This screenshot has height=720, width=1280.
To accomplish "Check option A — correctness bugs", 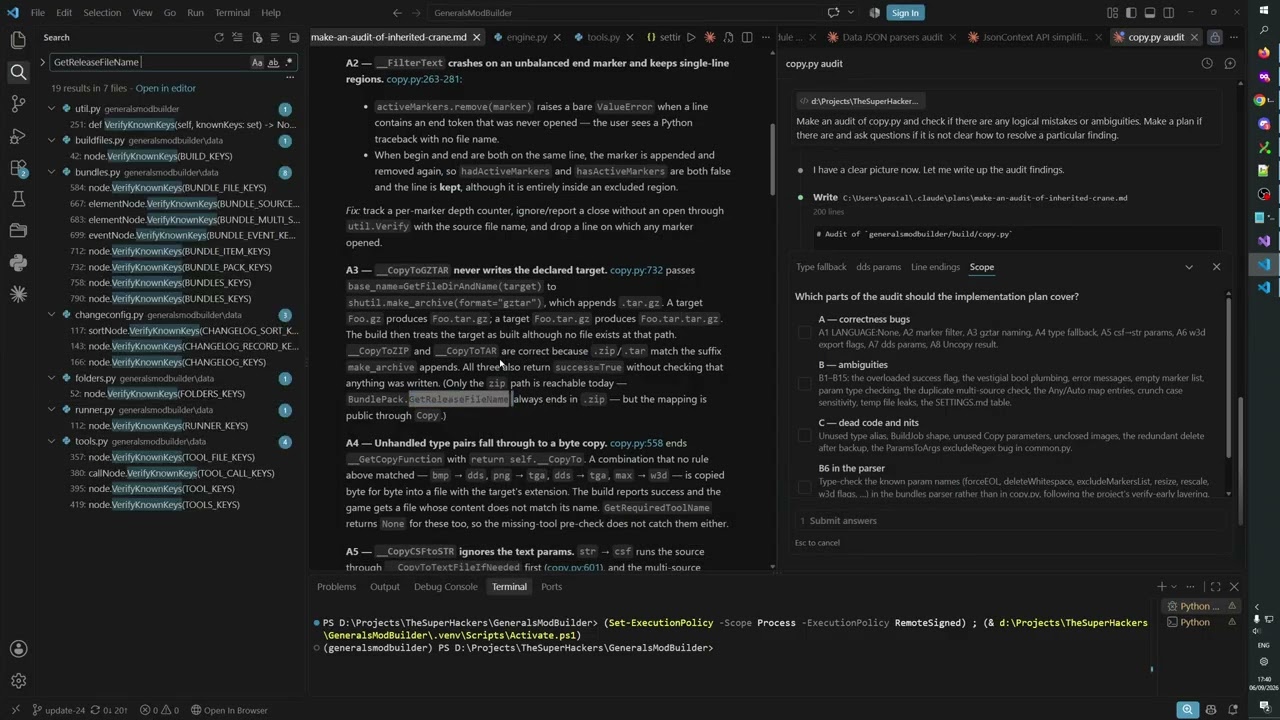I will pyautogui.click(x=805, y=332).
